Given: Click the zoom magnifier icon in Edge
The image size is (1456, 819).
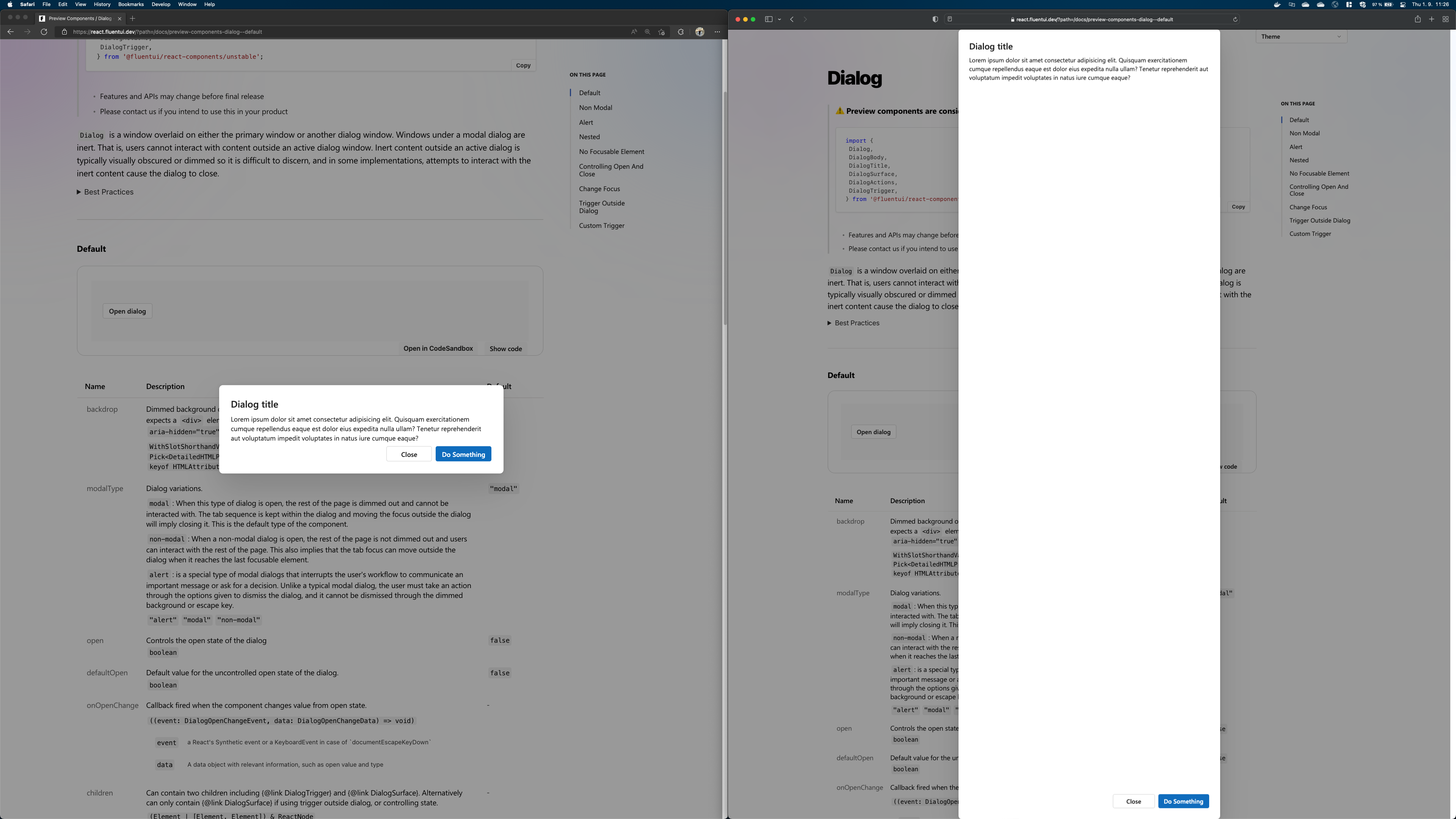Looking at the screenshot, I should click(x=648, y=32).
